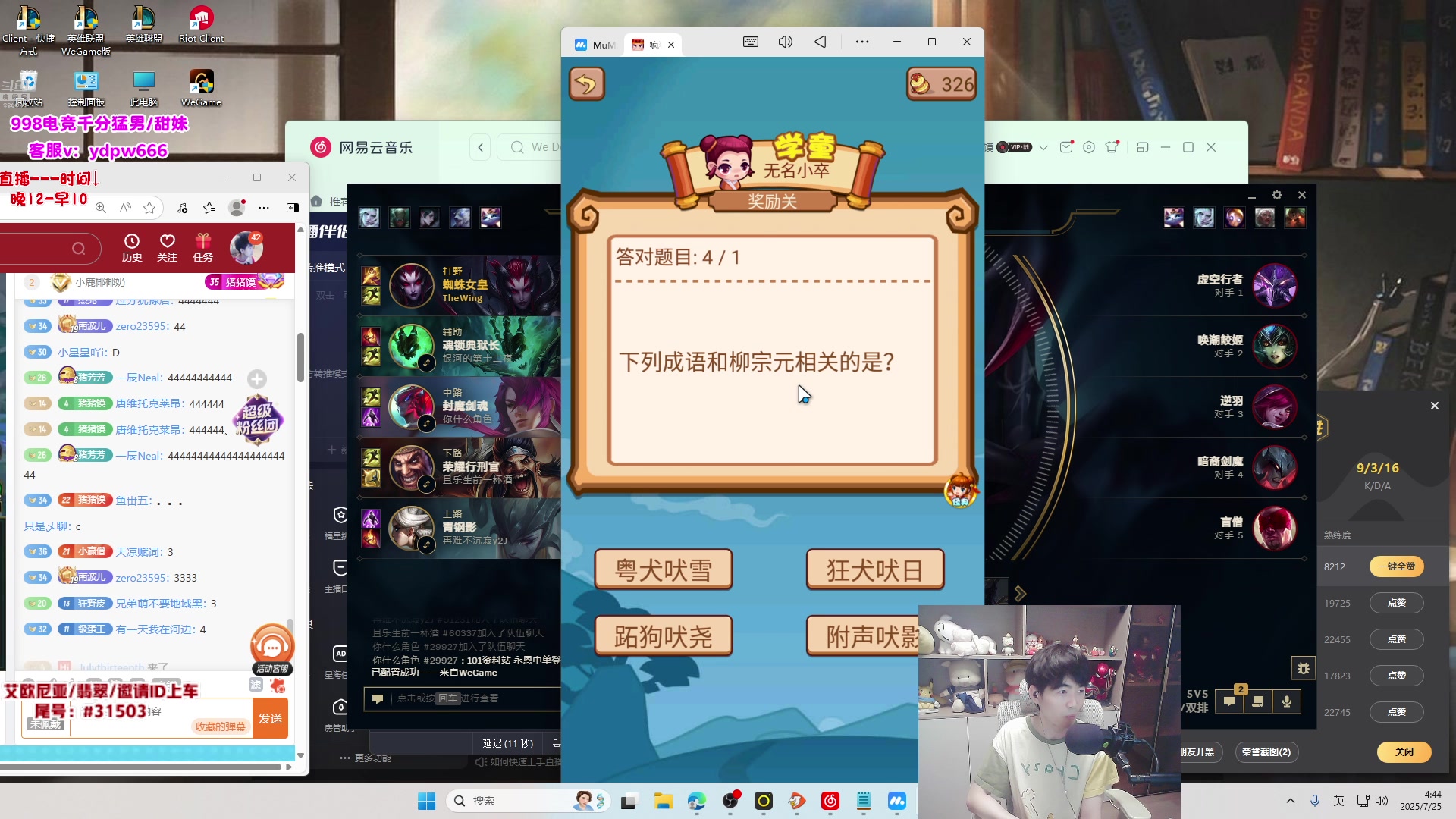The height and width of the screenshot is (819, 1456).
Task: Open browser profile avatar
Action: (x=237, y=208)
